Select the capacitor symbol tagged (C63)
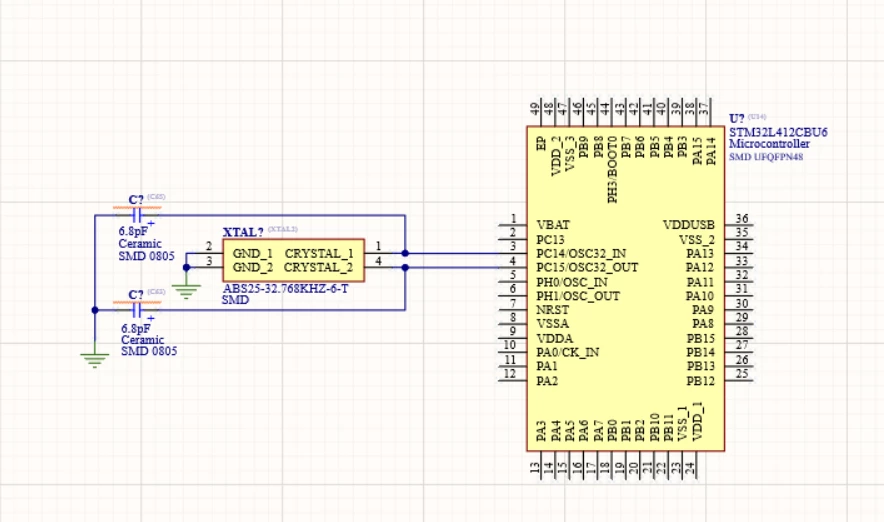The height and width of the screenshot is (522, 884). (136, 310)
